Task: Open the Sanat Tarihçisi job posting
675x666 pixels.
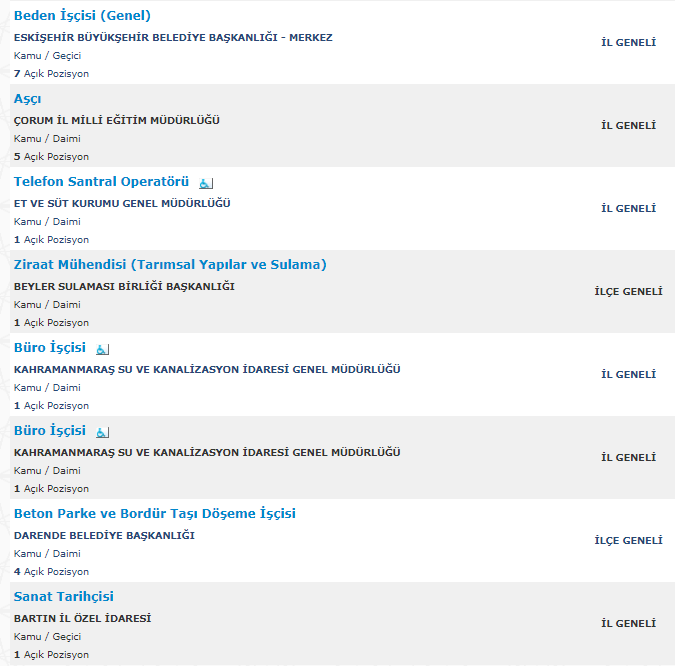Action: tap(64, 597)
